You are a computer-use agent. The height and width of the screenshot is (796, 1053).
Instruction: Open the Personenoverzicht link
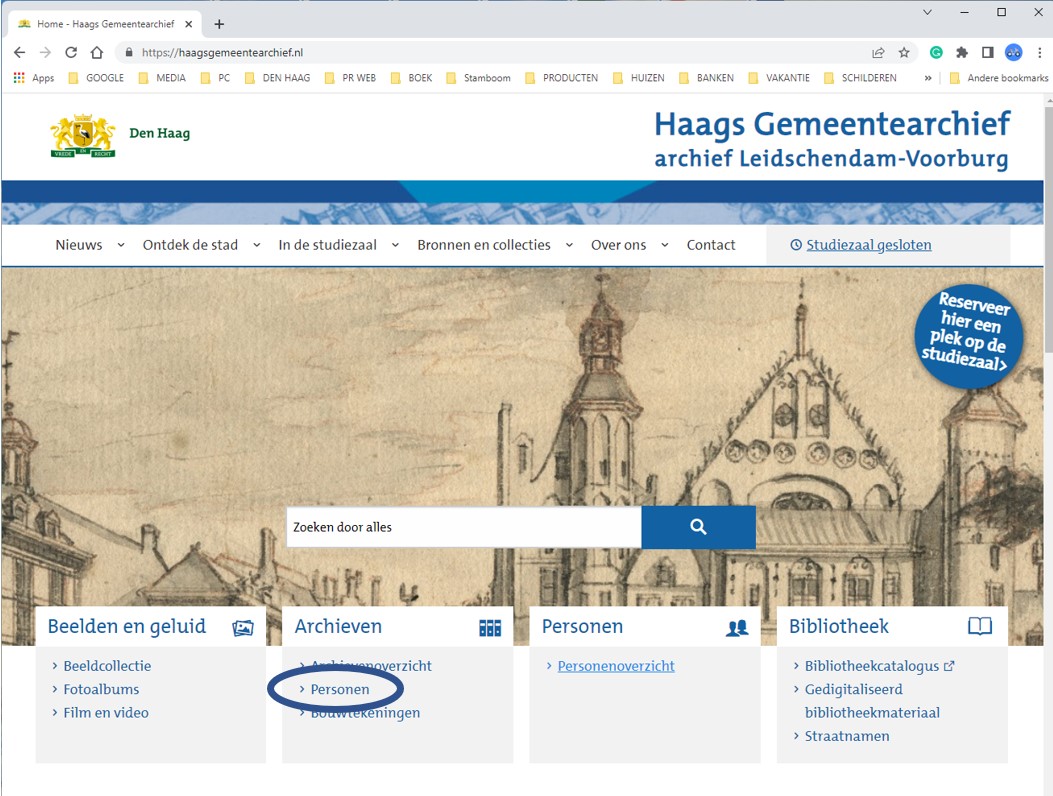tap(616, 666)
